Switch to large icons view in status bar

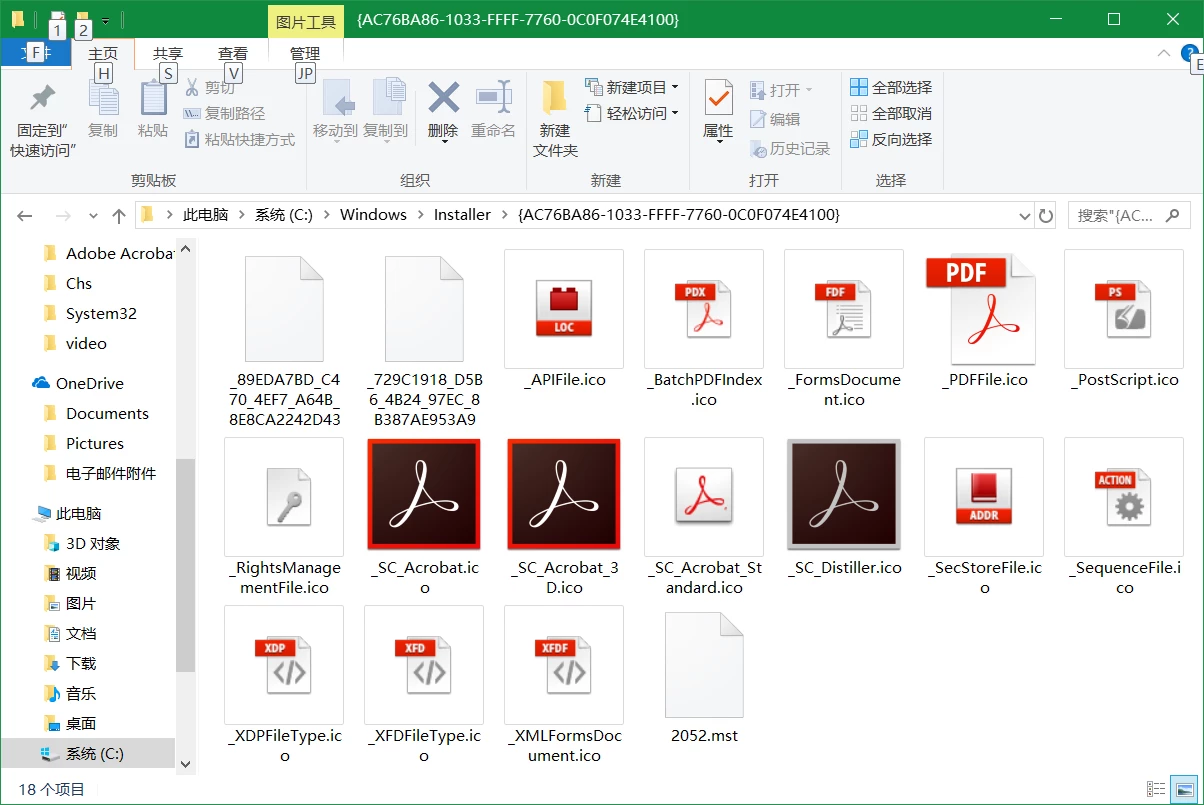click(1185, 790)
